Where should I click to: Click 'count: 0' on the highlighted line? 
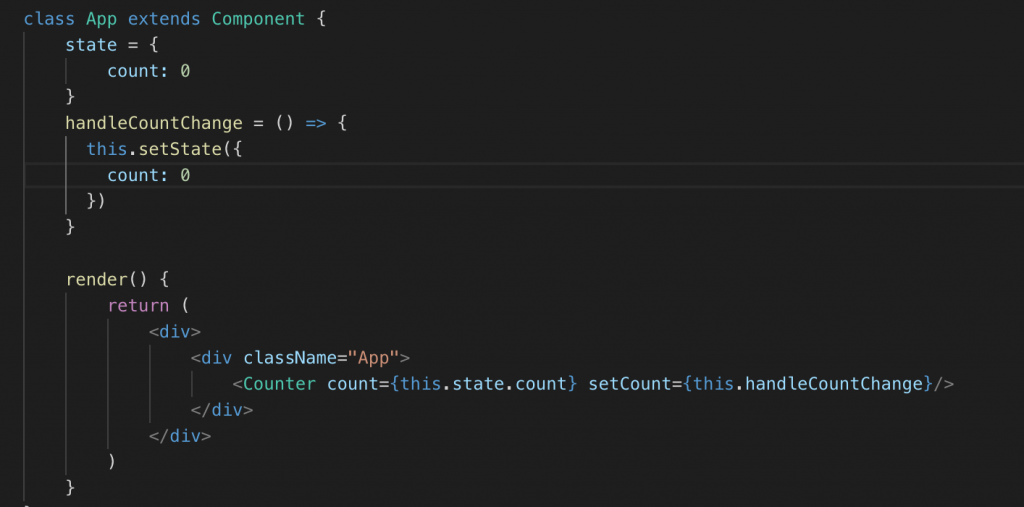[148, 175]
